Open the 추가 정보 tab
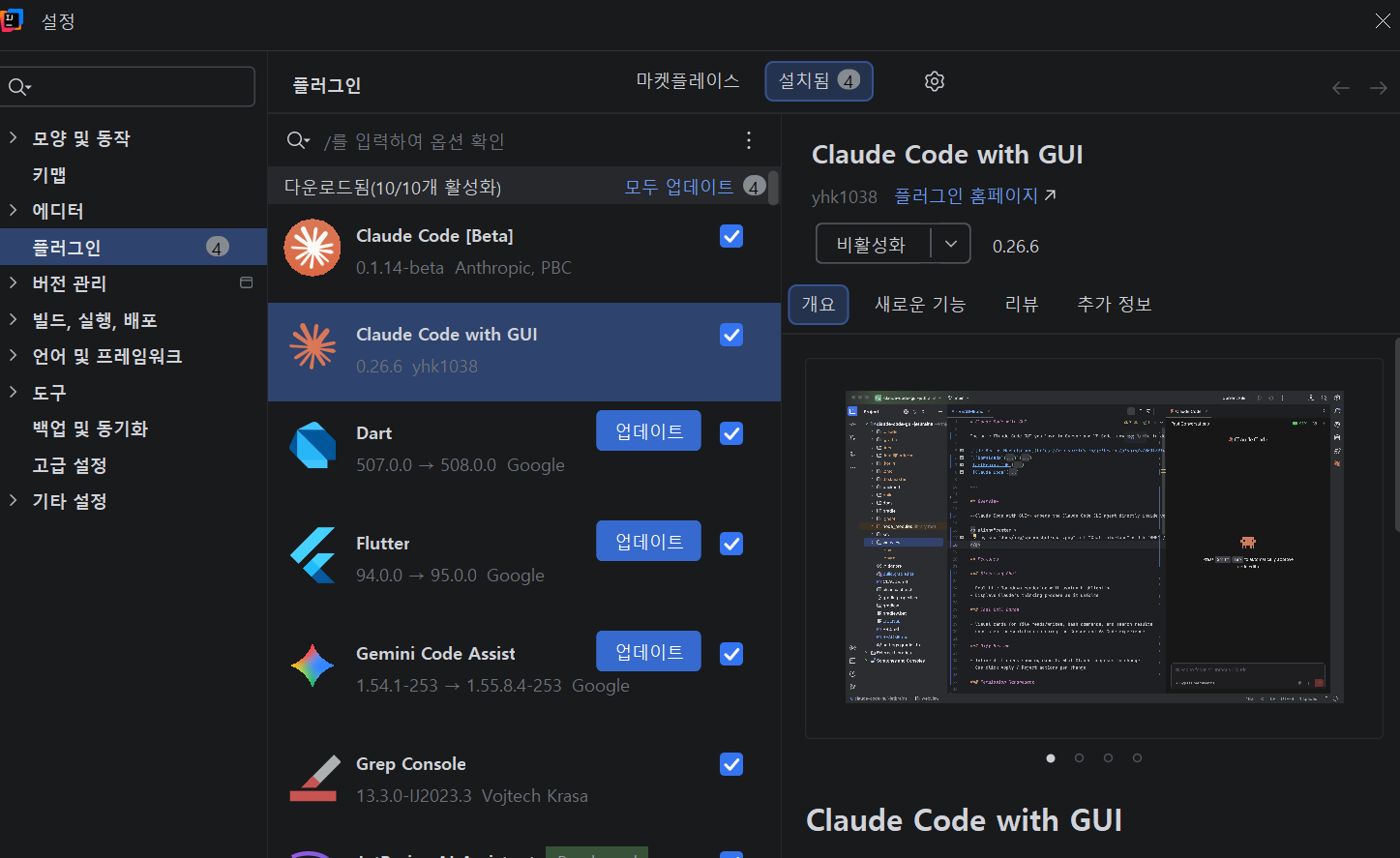 click(1115, 304)
